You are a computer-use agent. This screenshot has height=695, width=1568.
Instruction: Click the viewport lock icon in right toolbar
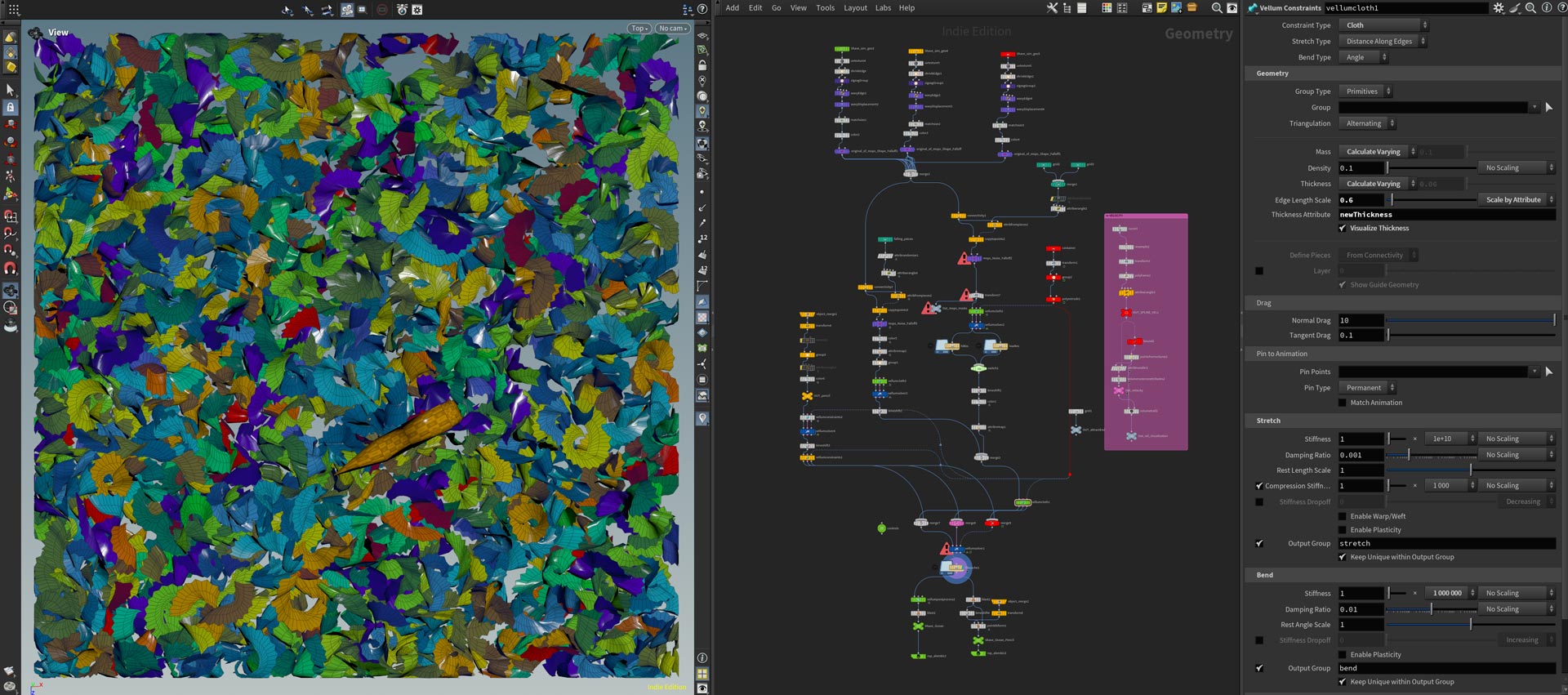coord(702,65)
